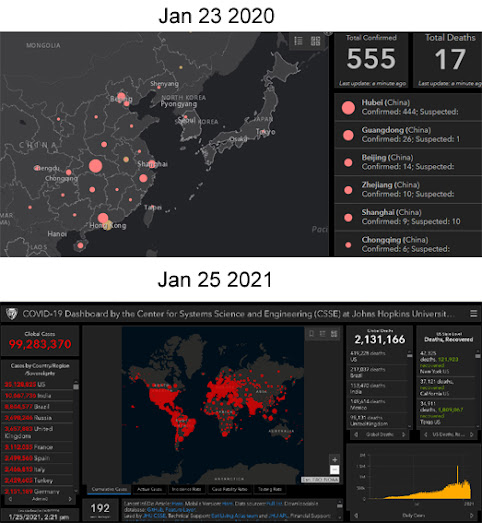Switch to the Incidence Rate tab
The image size is (482, 523).
point(186,489)
